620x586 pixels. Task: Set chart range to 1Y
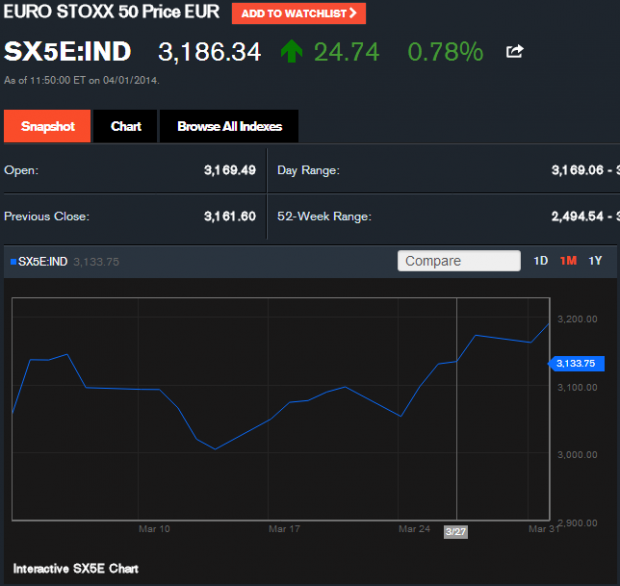tap(595, 261)
